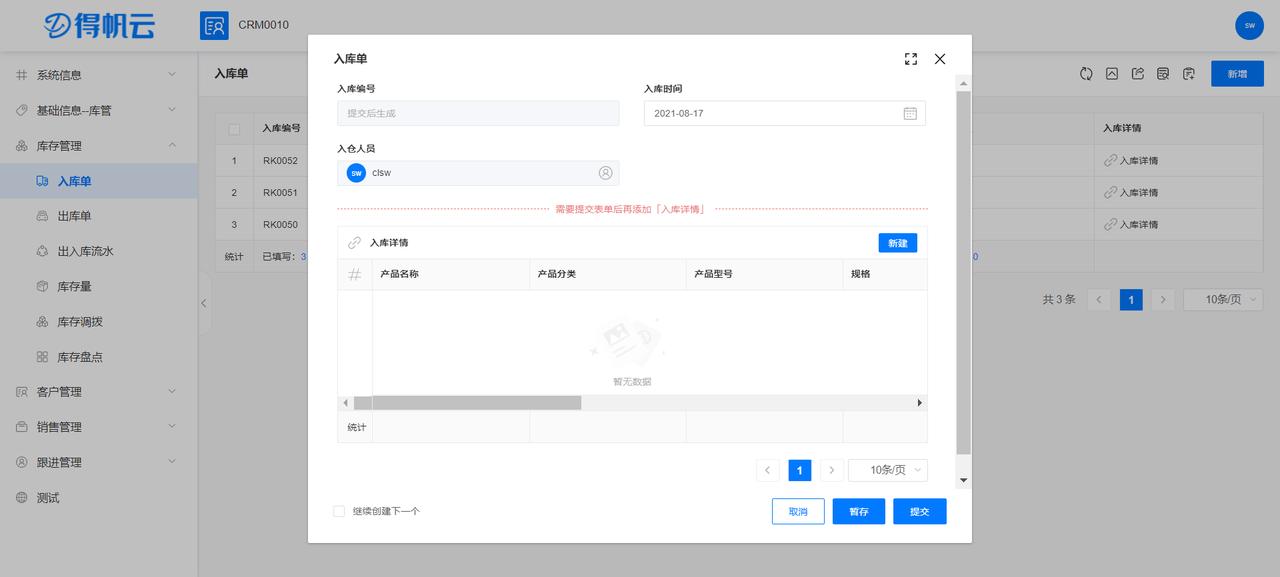Click the data import icon on the toolbar
The width and height of the screenshot is (1280, 577).
click(1188, 72)
